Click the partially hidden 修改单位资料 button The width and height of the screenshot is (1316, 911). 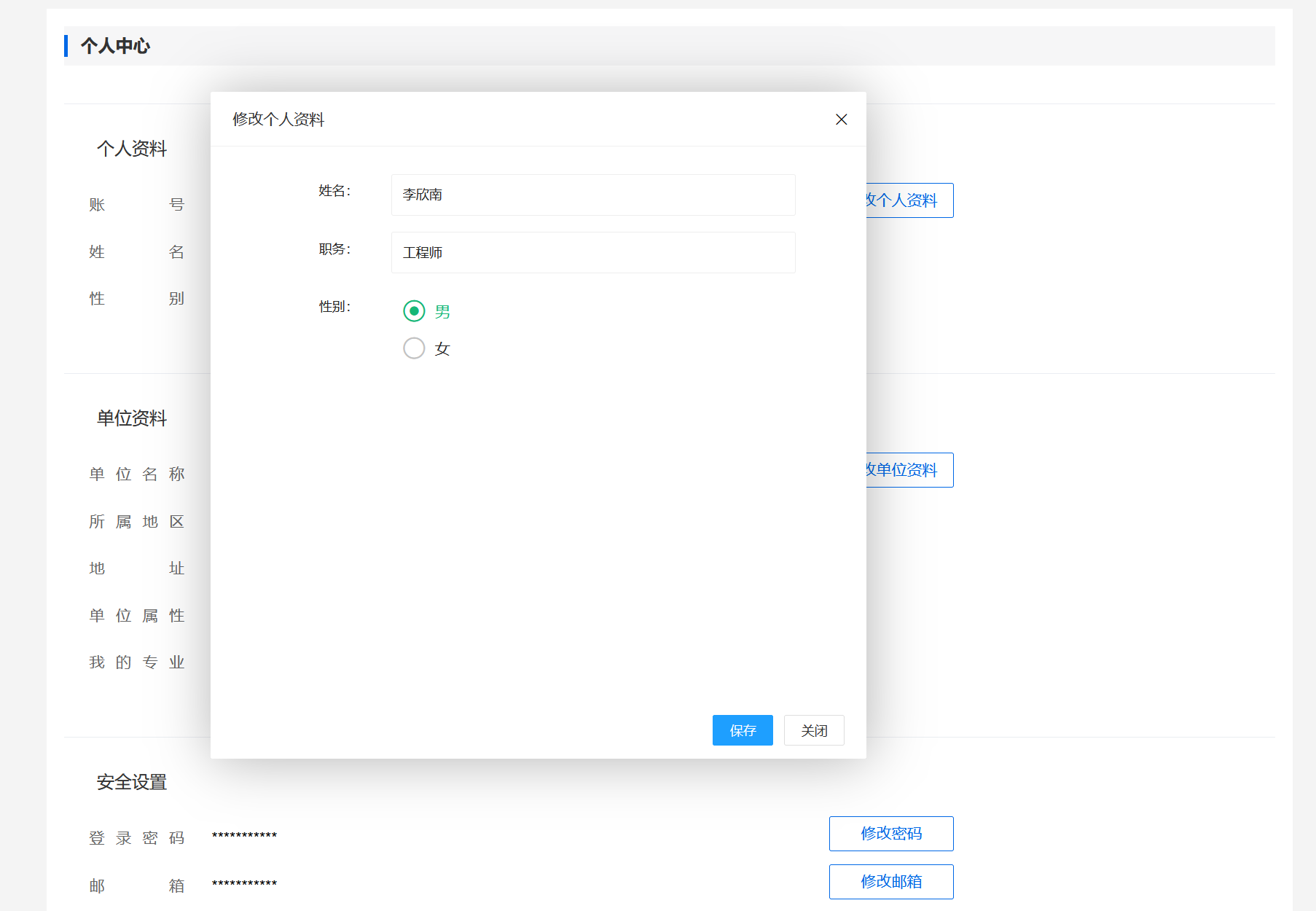(x=909, y=470)
